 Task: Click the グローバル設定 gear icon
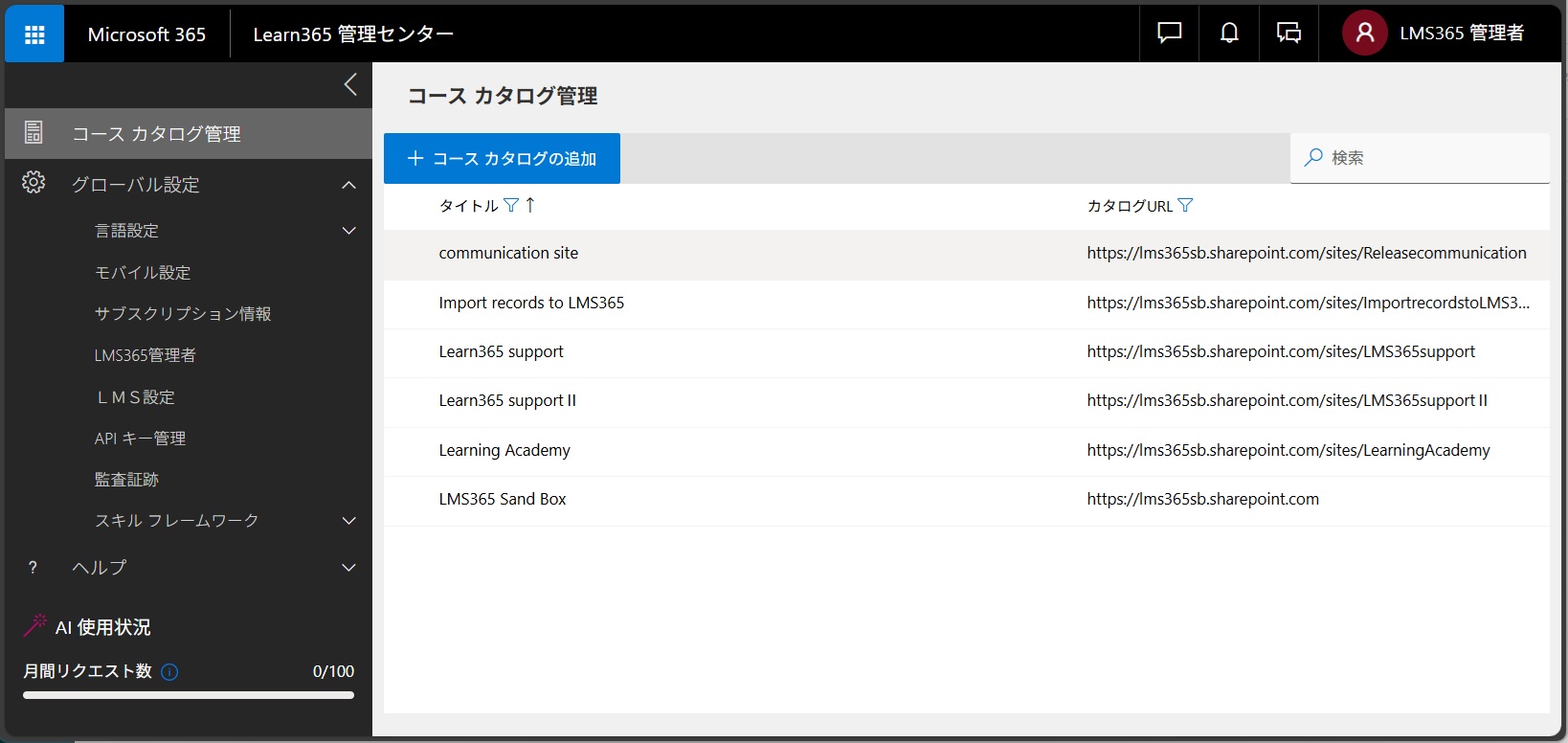click(34, 183)
